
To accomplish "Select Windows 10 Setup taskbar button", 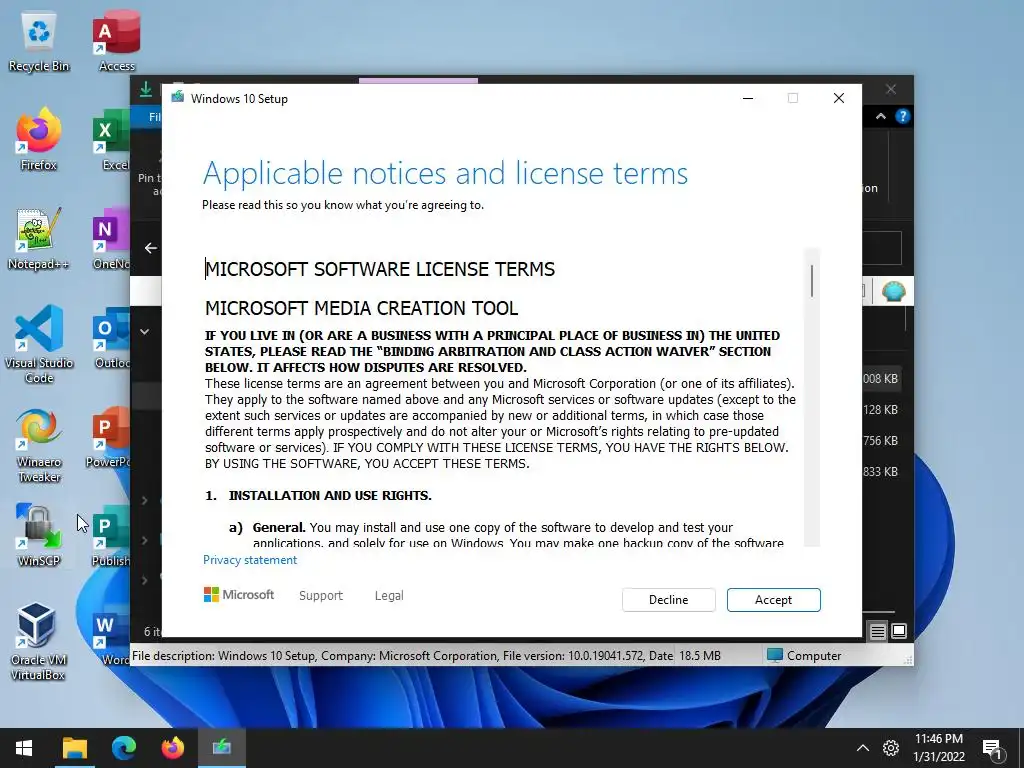I will (221, 748).
